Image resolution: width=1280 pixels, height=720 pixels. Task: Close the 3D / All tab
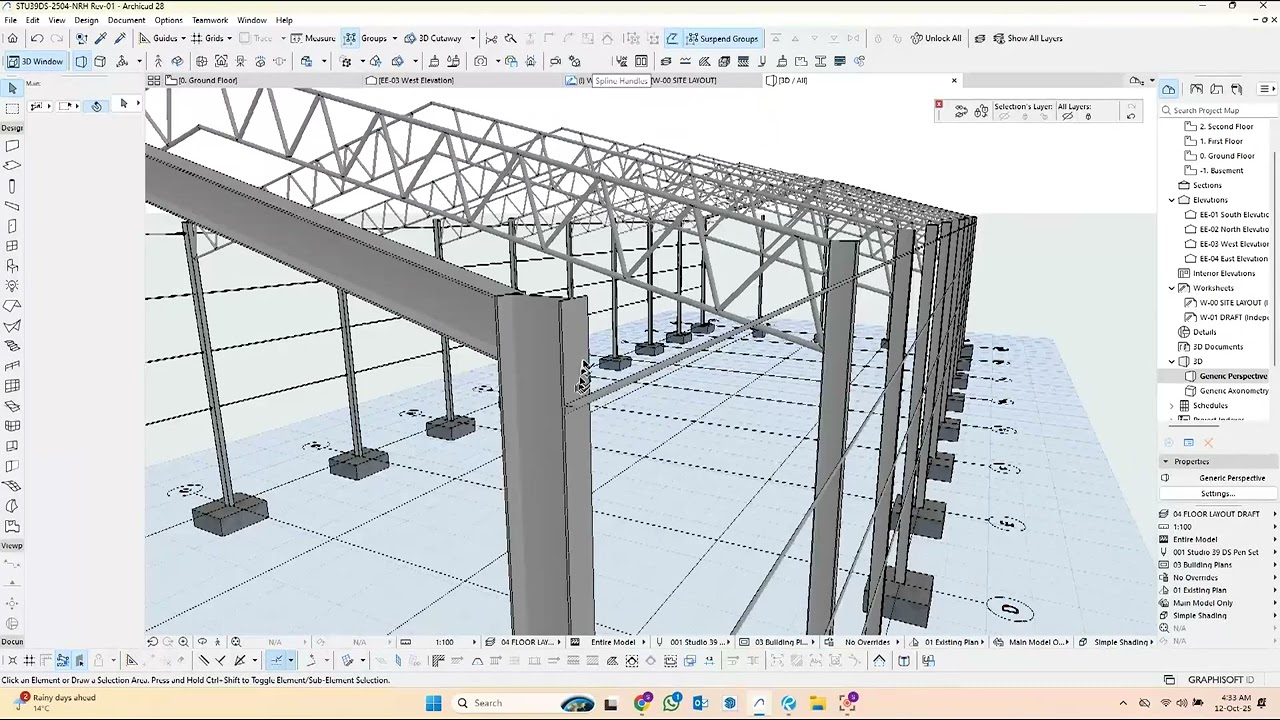pos(954,80)
